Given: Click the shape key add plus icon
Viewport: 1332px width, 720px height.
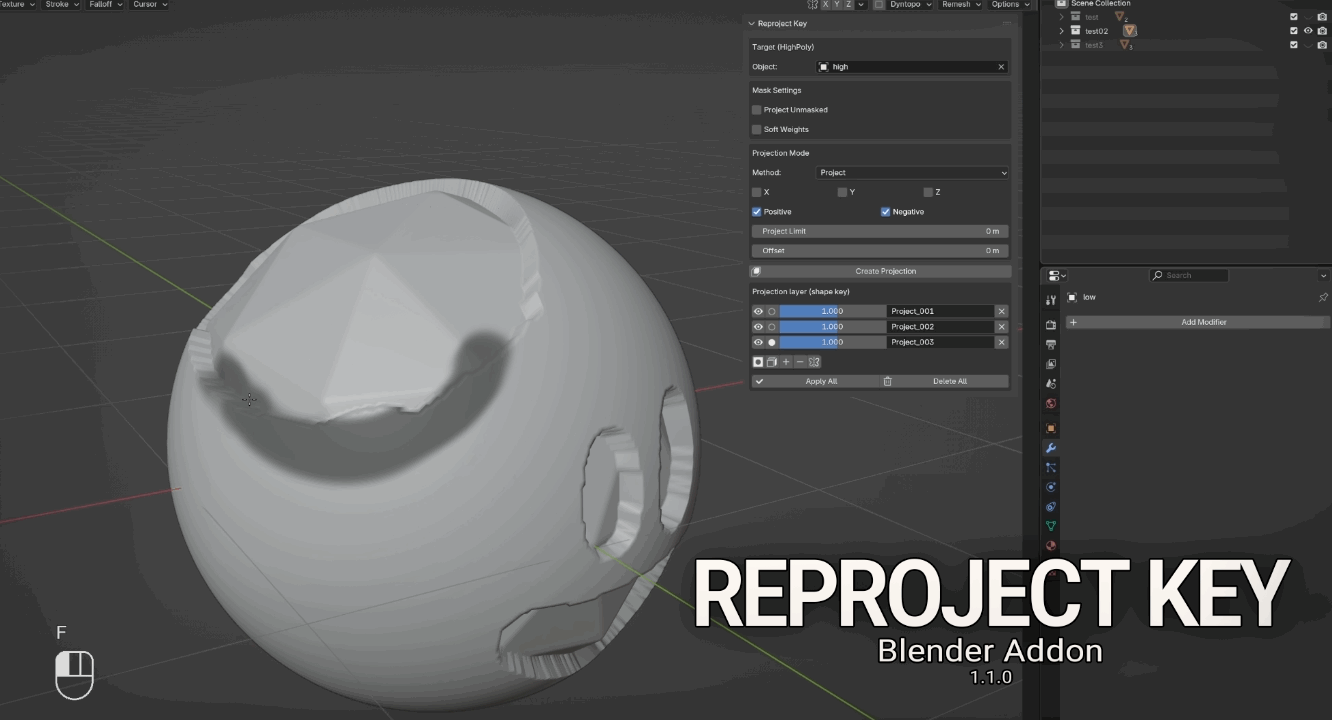Looking at the screenshot, I should coord(786,362).
